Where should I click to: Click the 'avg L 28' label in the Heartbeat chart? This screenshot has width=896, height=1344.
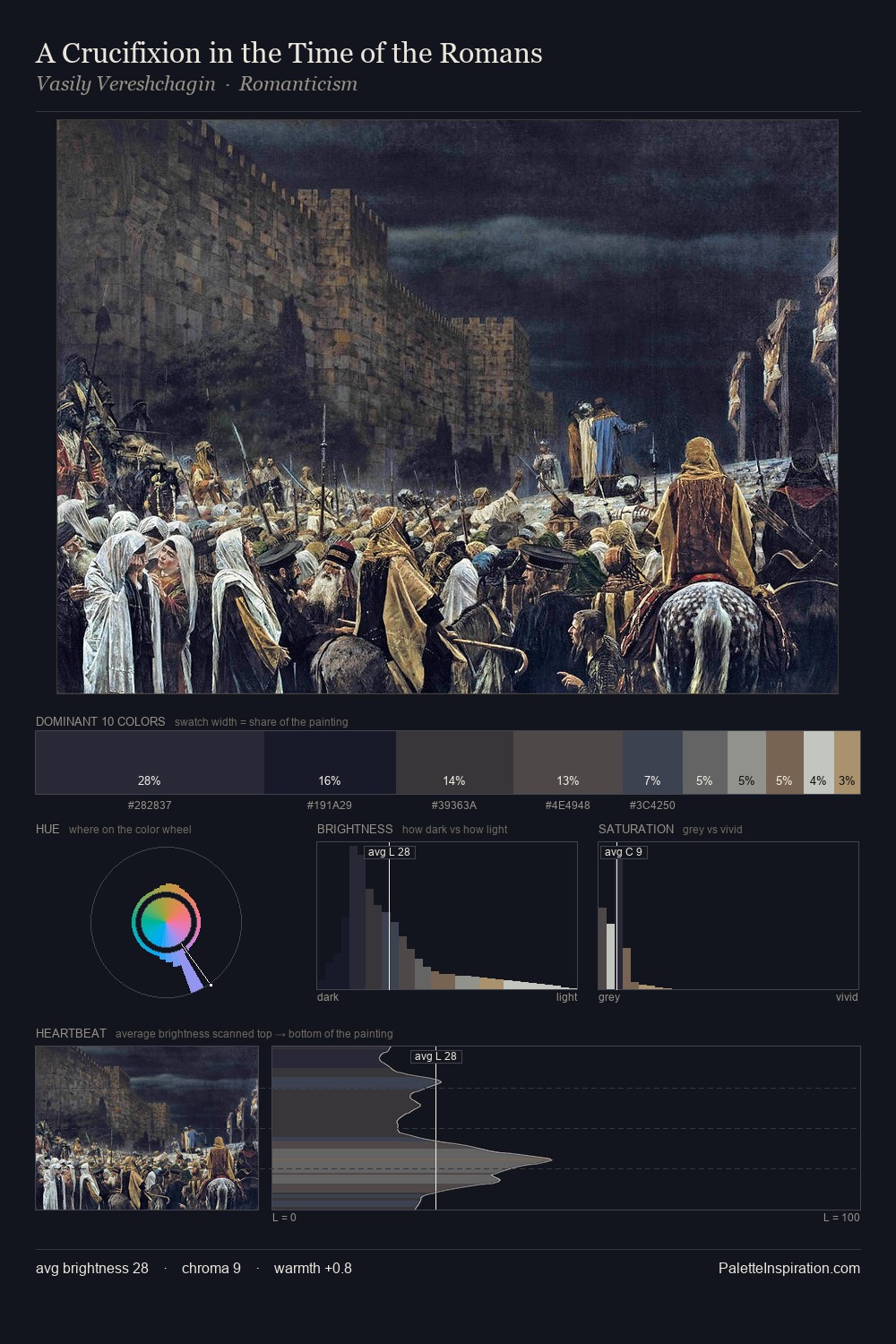click(435, 1056)
